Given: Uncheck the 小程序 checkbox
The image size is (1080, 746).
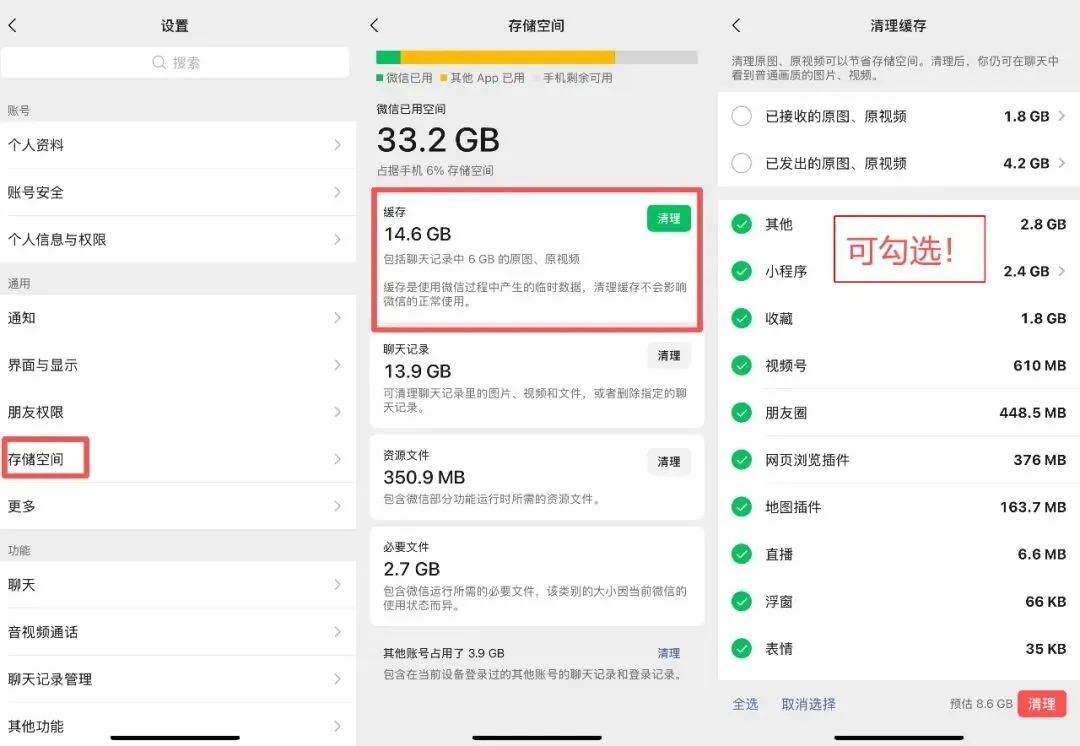Looking at the screenshot, I should point(741,271).
